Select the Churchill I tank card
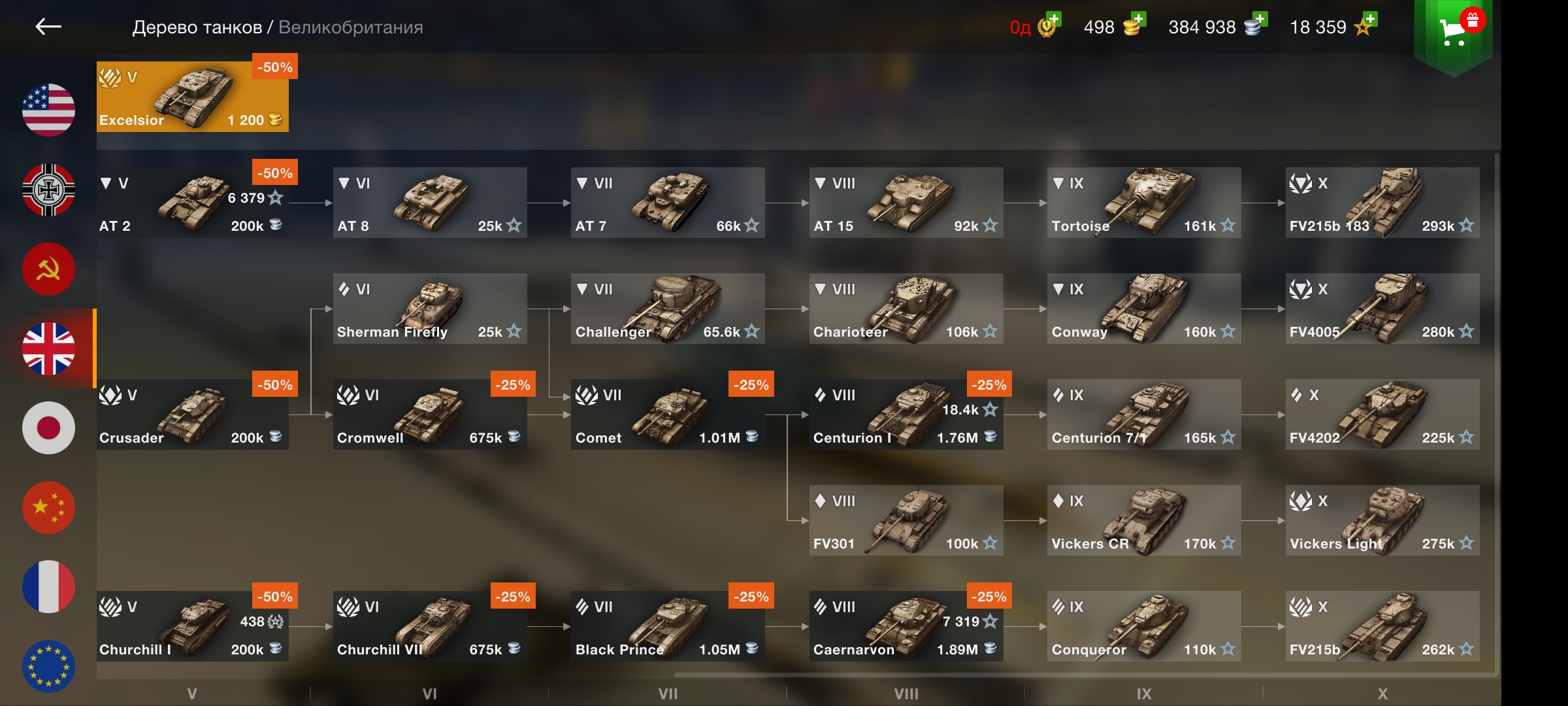Viewport: 1568px width, 706px height. [193, 626]
